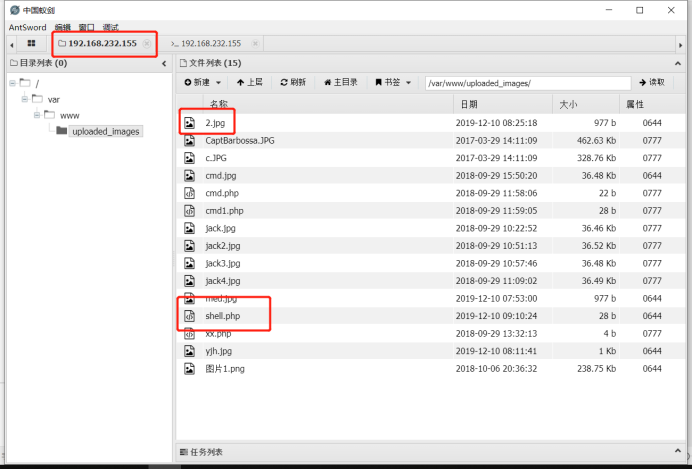Click the tab bar right scroll arrow

click(680, 45)
